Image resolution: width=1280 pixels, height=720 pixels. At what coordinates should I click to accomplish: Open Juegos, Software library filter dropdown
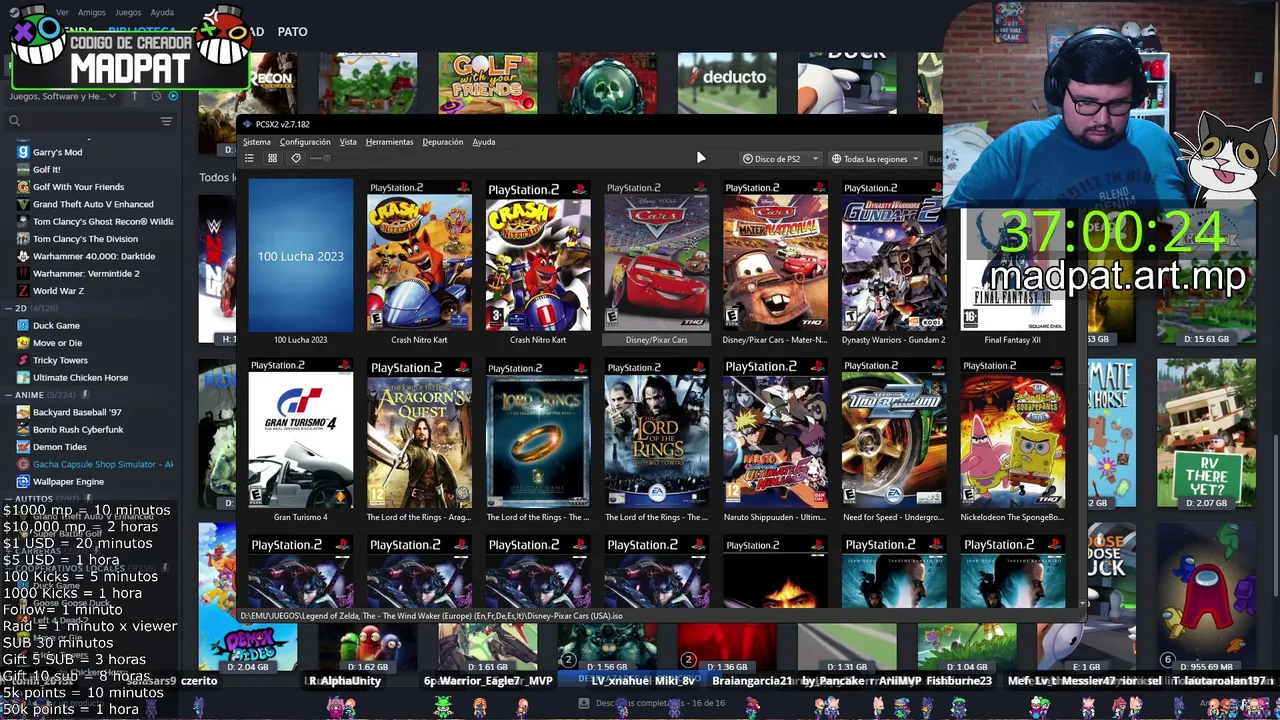[62, 96]
